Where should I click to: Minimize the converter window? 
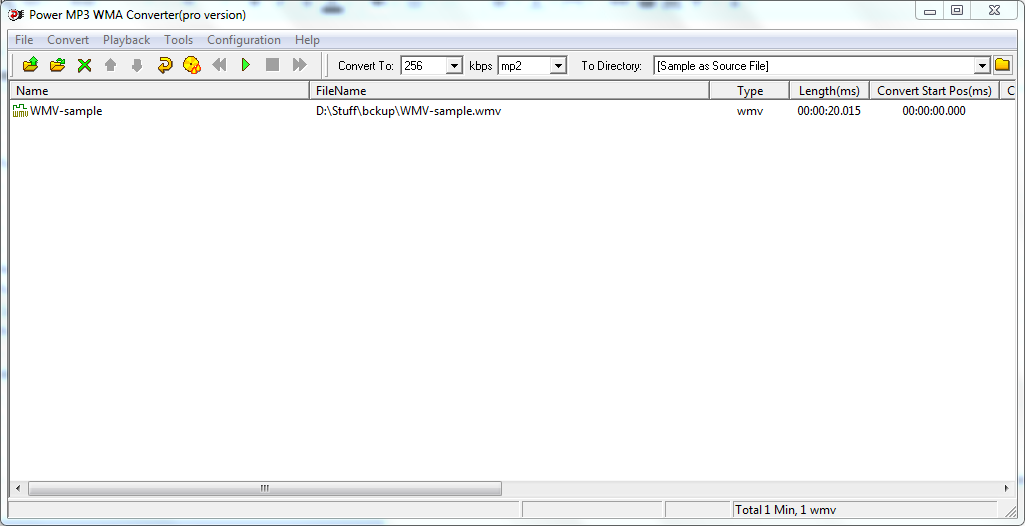click(x=930, y=10)
